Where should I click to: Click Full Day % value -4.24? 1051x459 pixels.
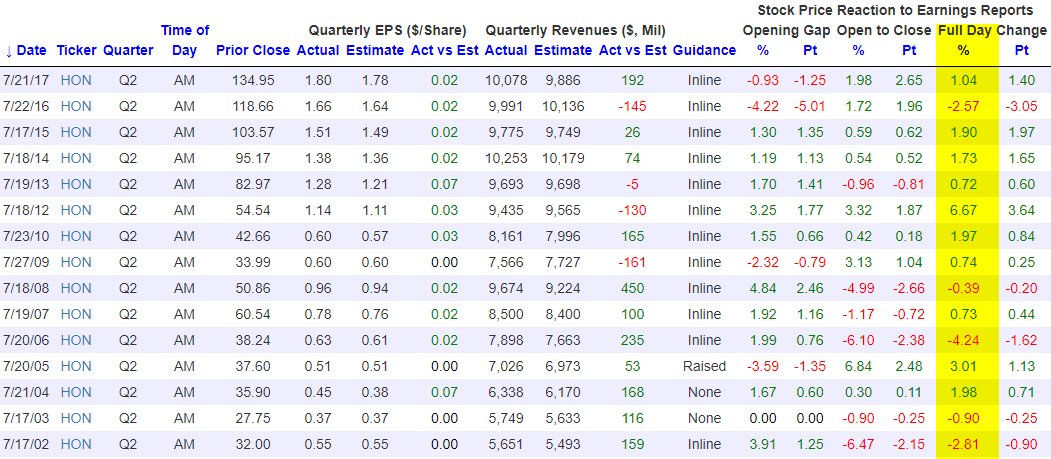tap(963, 340)
